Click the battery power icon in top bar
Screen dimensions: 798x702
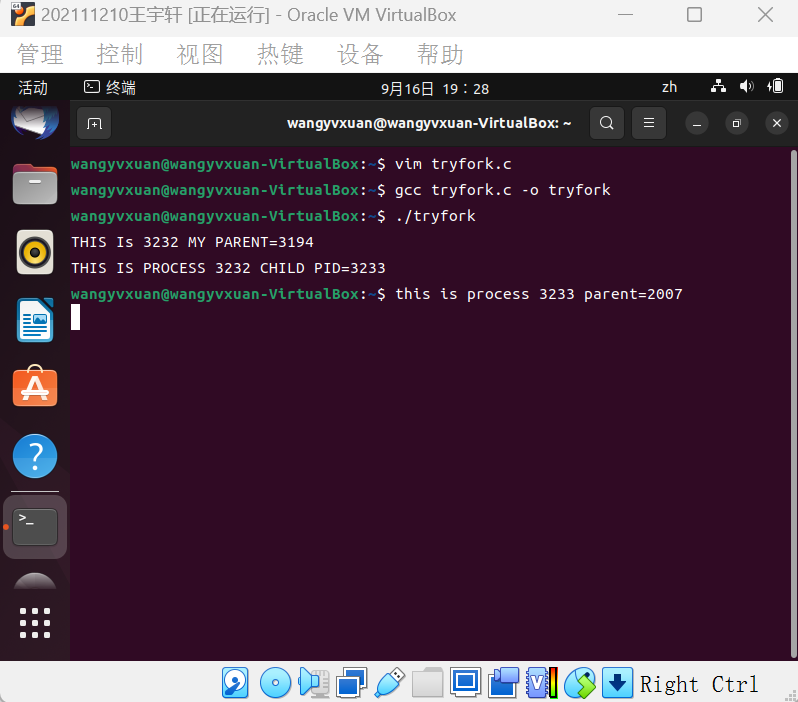776,86
